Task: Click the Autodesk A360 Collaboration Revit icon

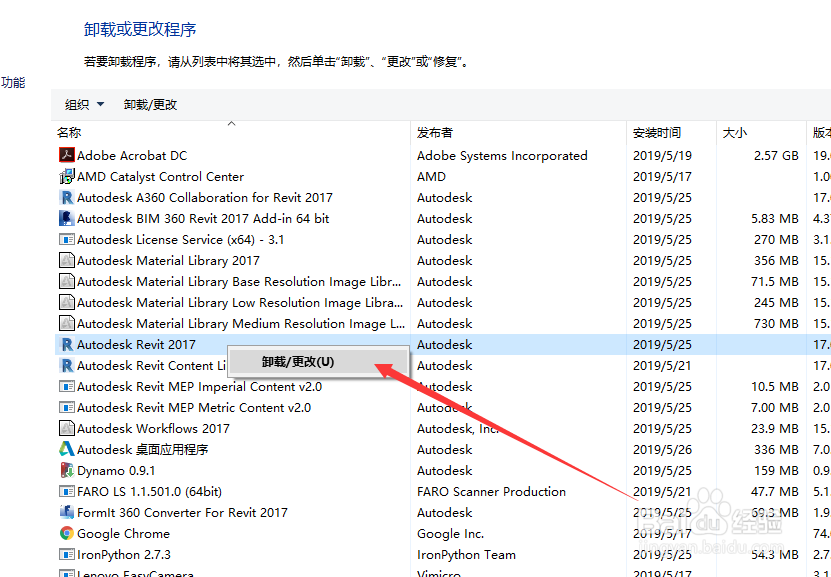Action: (66, 198)
